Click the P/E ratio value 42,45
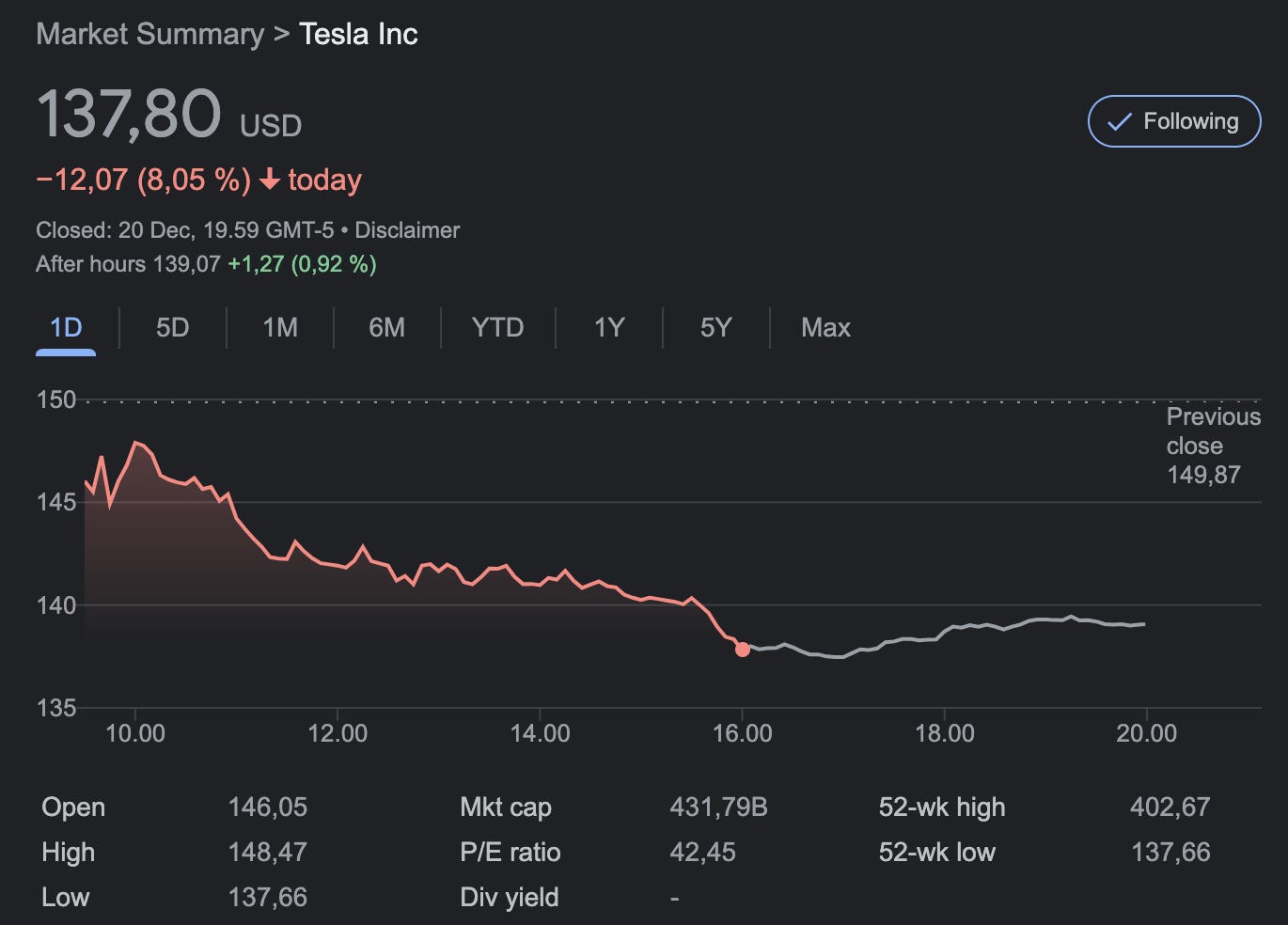 (702, 852)
